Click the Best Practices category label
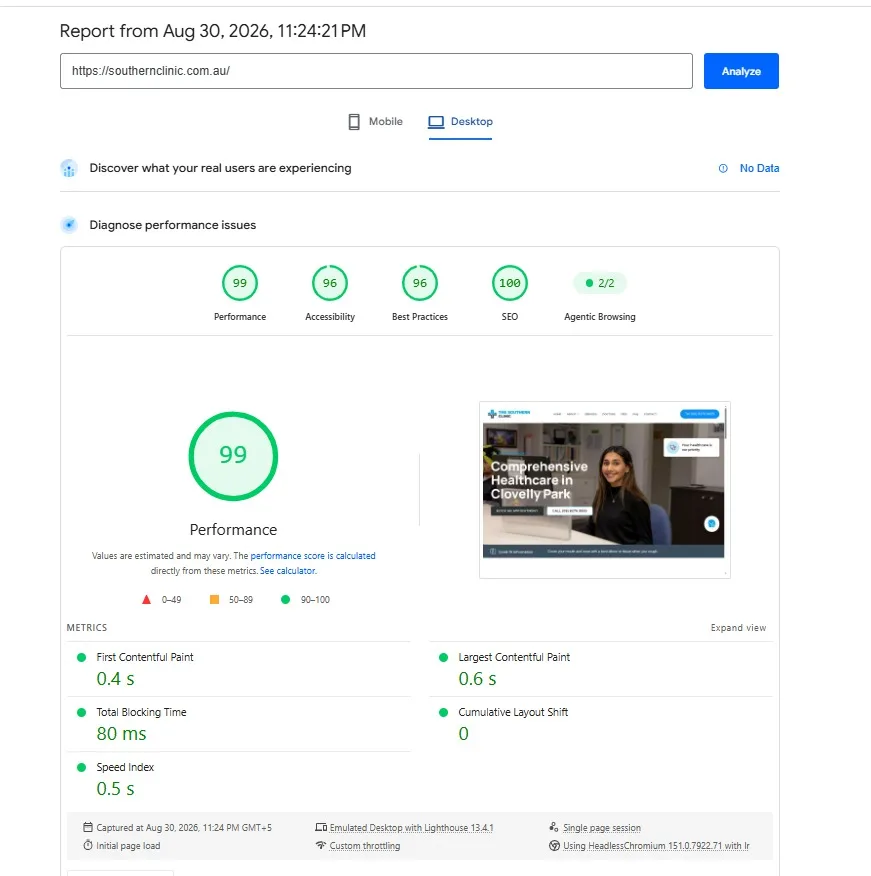871x876 pixels. coord(420,317)
